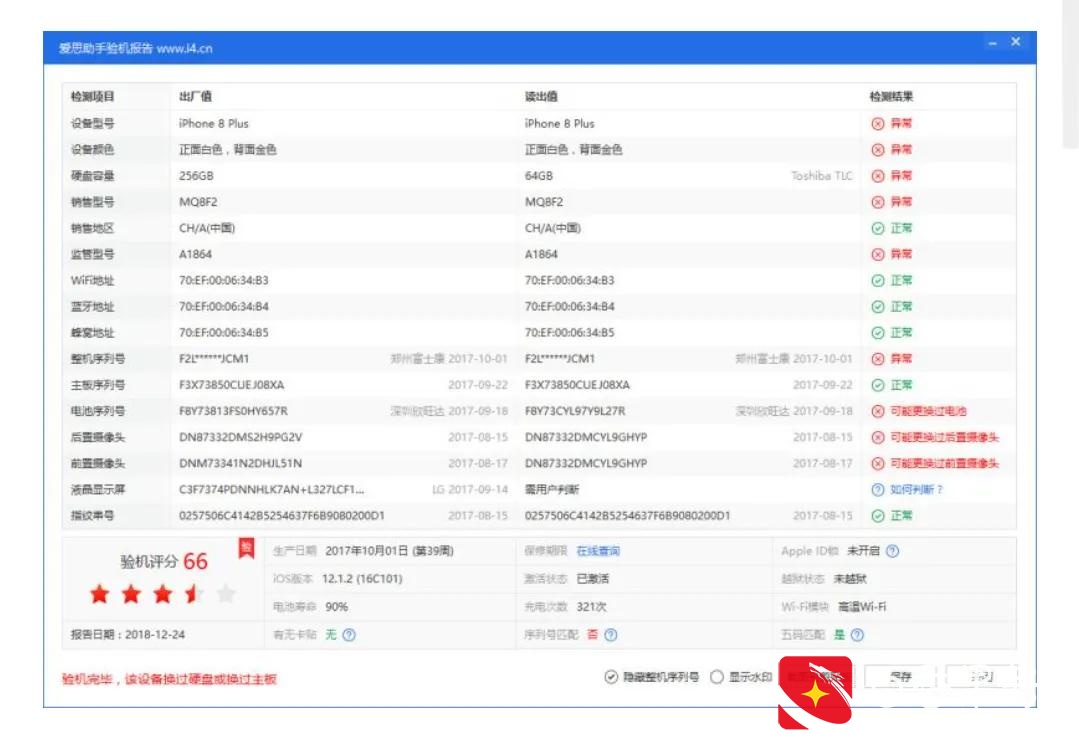Viewport: 1079px width, 738px height.
Task: Click 验机评分 66 score
Action: pyautogui.click(x=164, y=561)
